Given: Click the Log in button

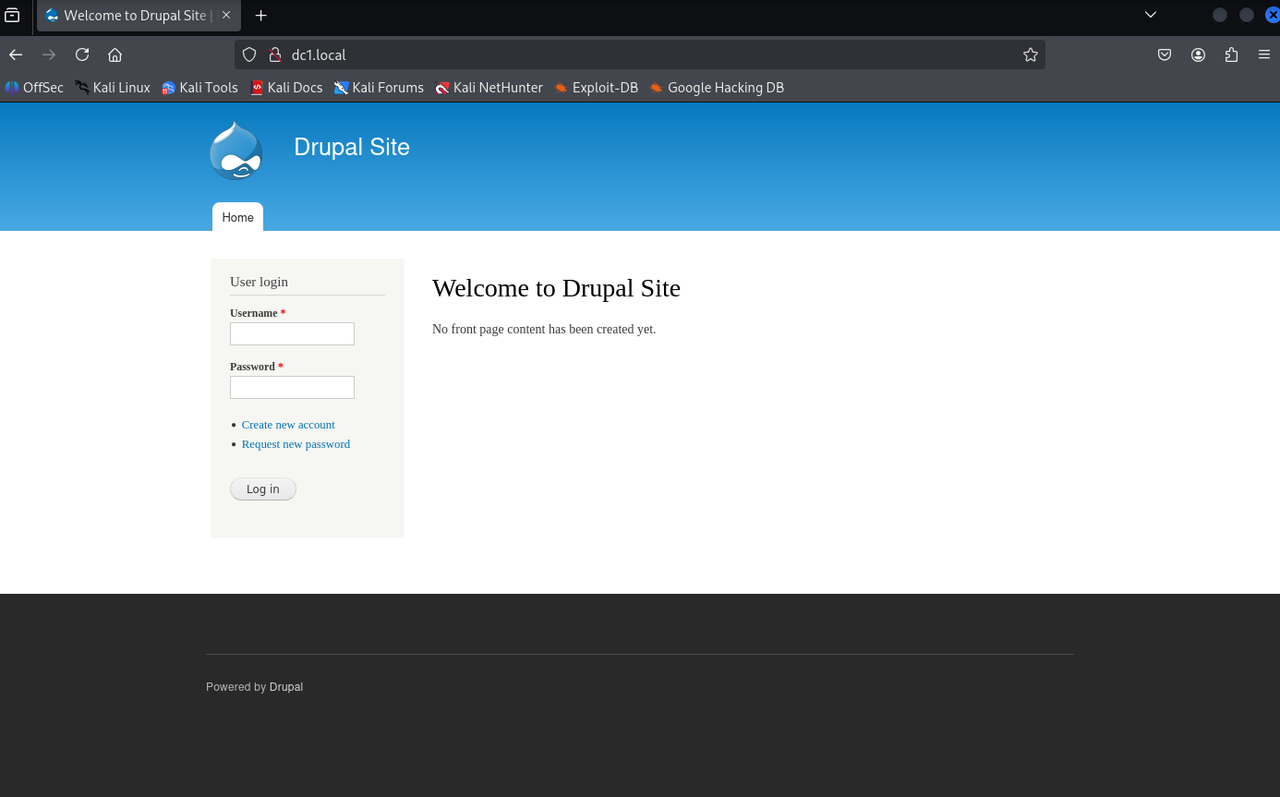Looking at the screenshot, I should point(263,489).
